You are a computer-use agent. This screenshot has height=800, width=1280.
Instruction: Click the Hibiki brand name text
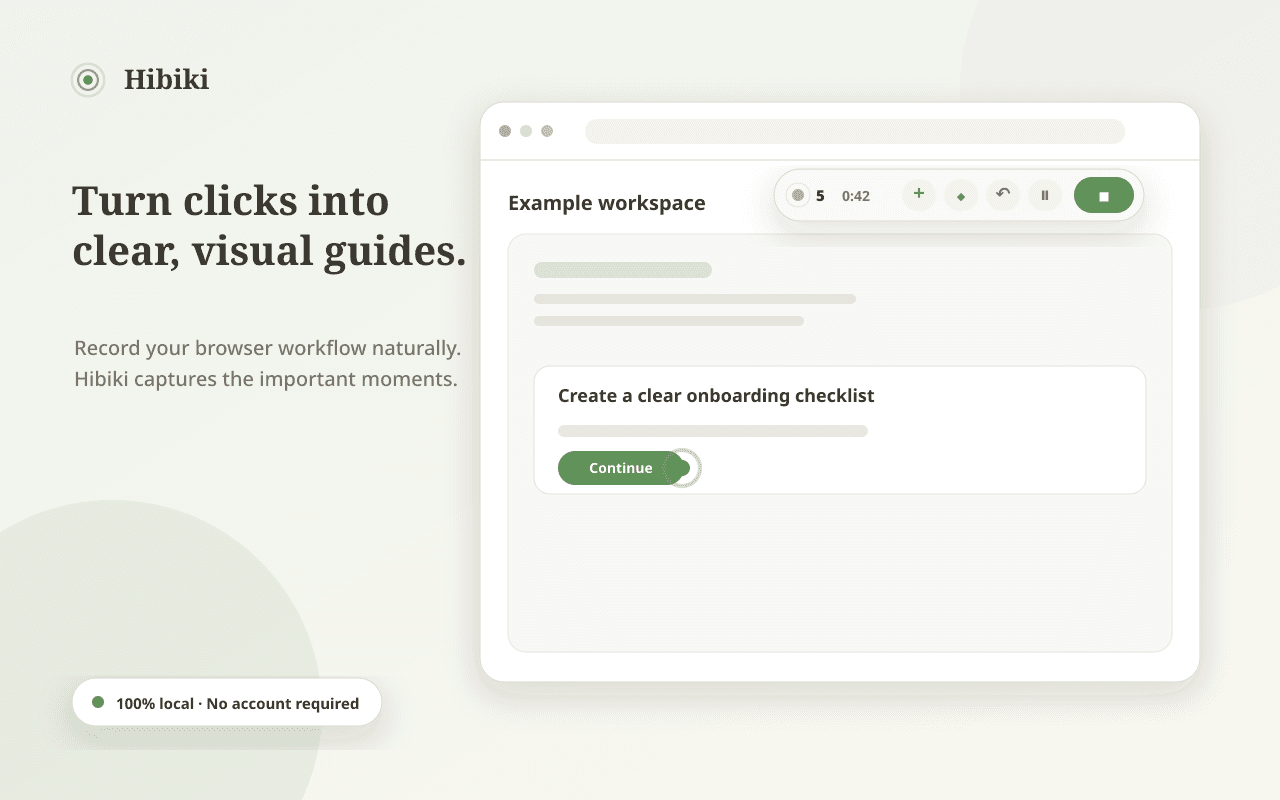(167, 80)
